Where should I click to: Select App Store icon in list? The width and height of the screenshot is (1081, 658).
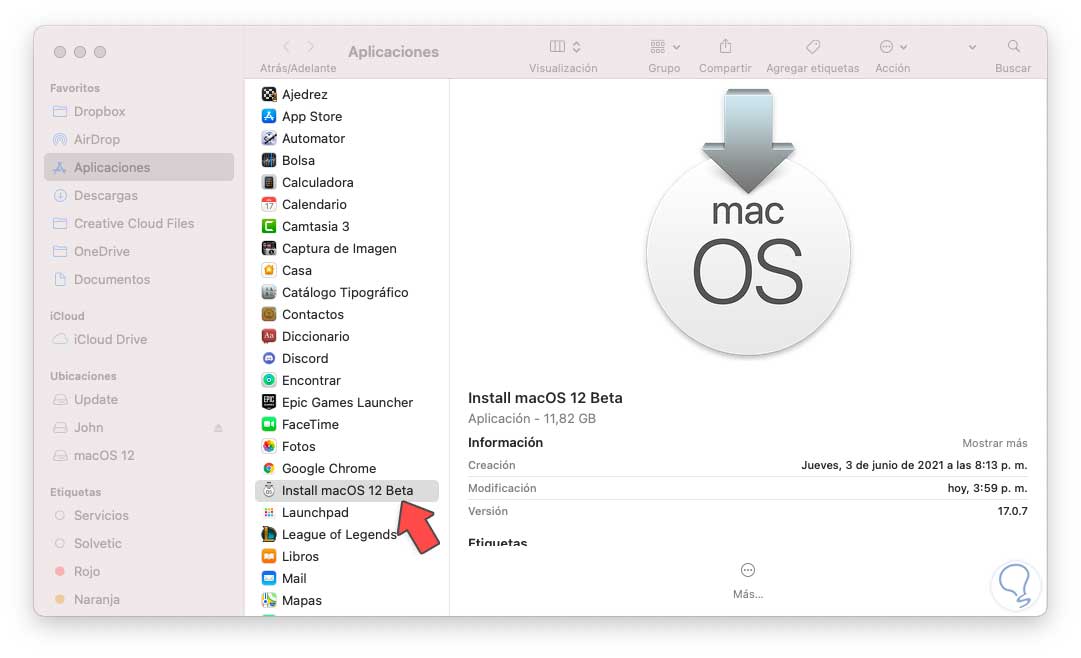(x=269, y=117)
